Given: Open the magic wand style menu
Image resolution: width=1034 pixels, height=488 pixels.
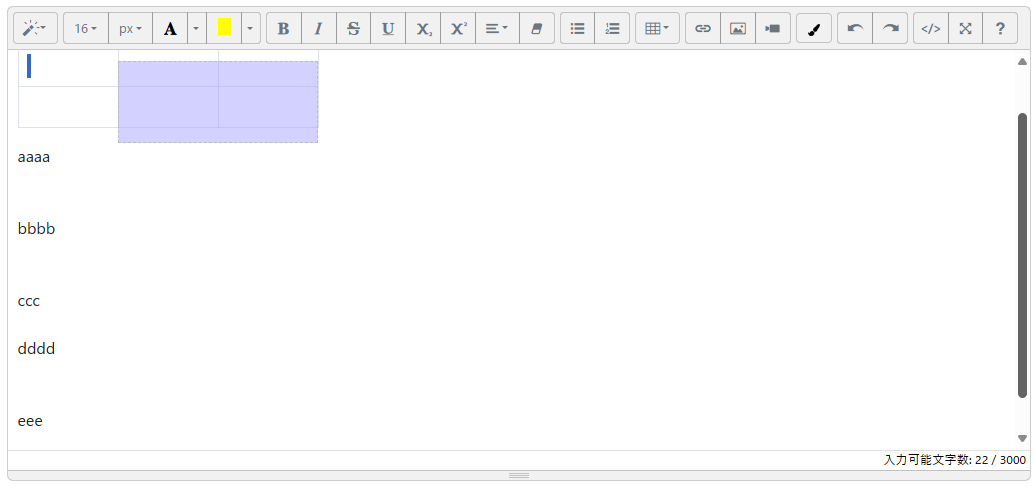Looking at the screenshot, I should (35, 29).
